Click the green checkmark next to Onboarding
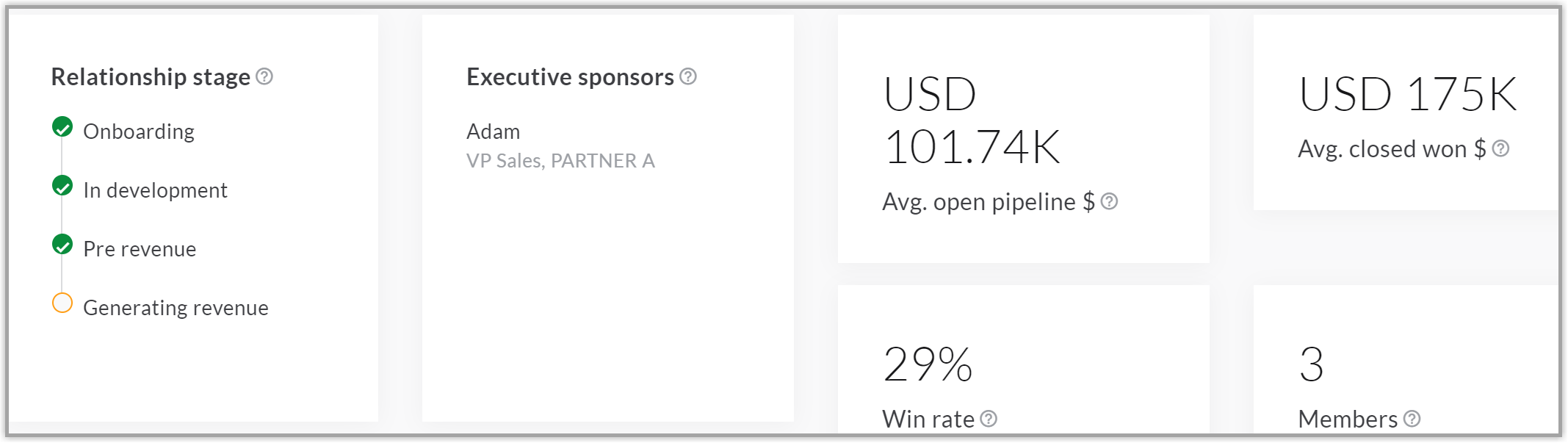1568x443 pixels. (x=62, y=127)
